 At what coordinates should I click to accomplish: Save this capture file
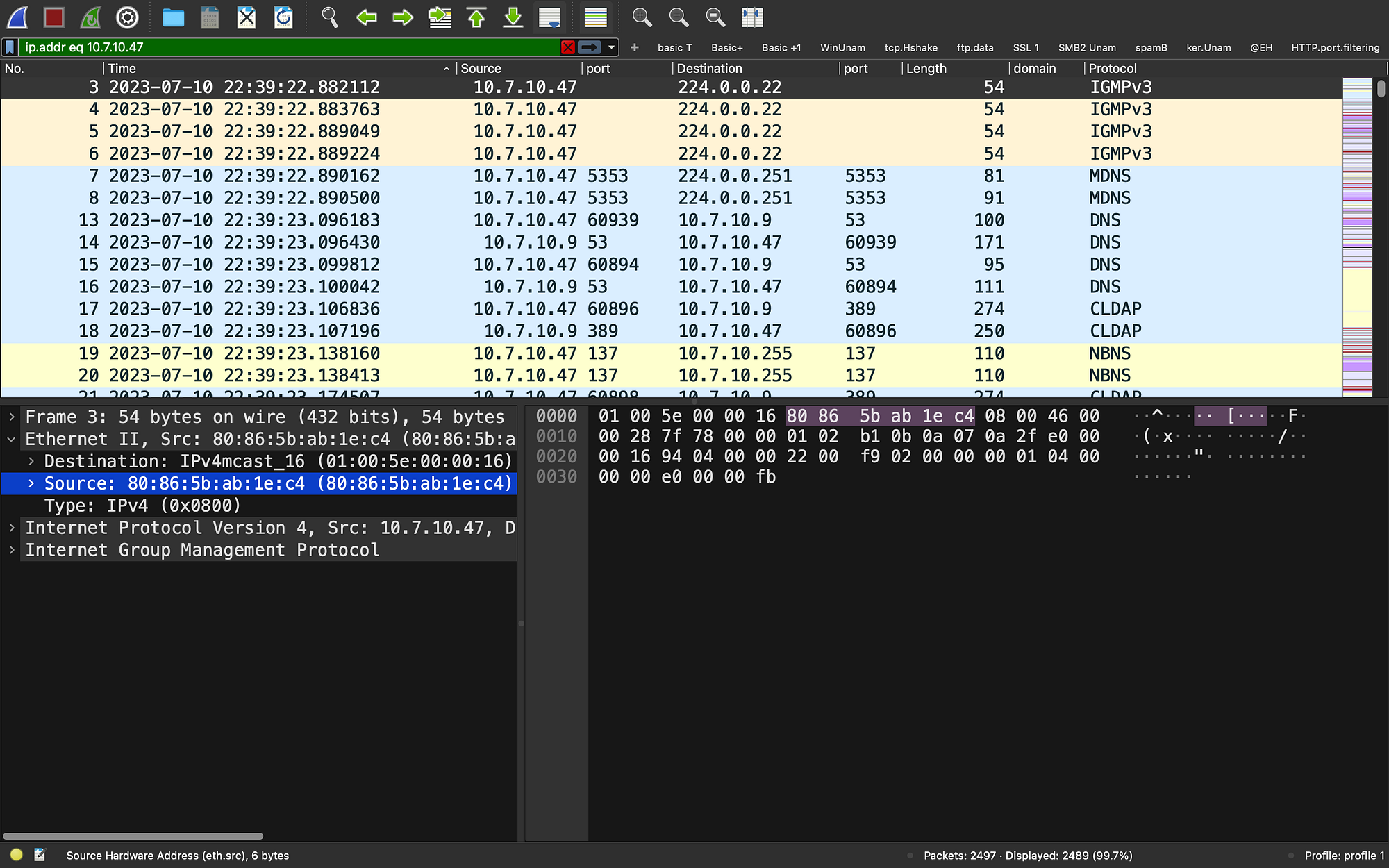pos(210,17)
